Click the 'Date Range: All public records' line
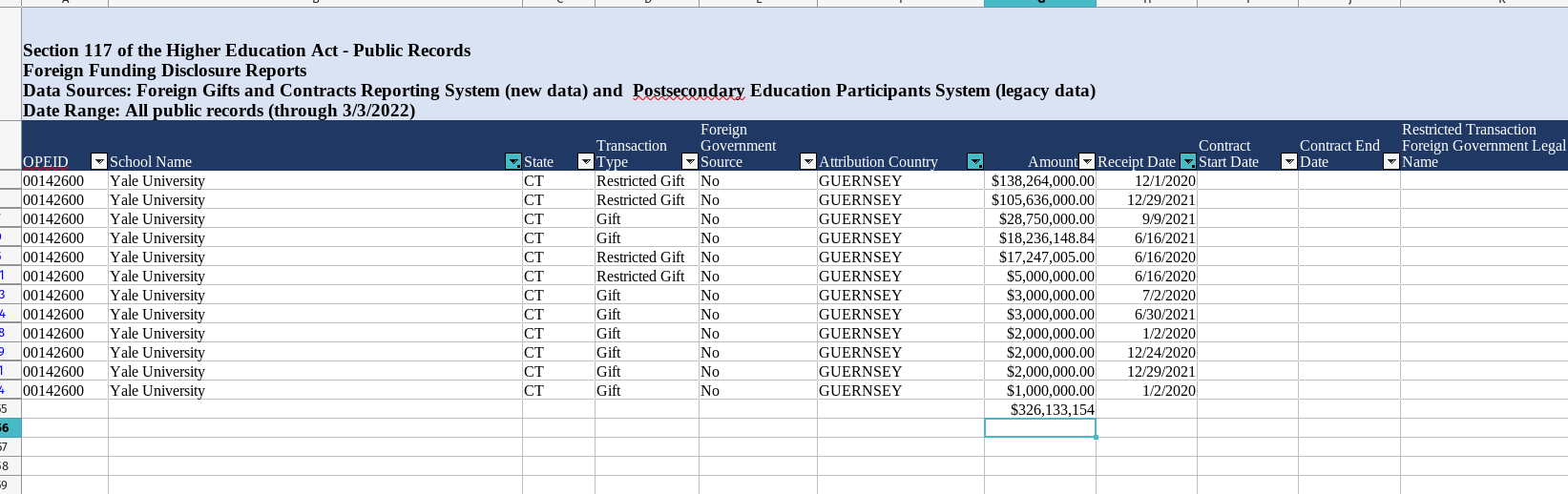 [219, 111]
